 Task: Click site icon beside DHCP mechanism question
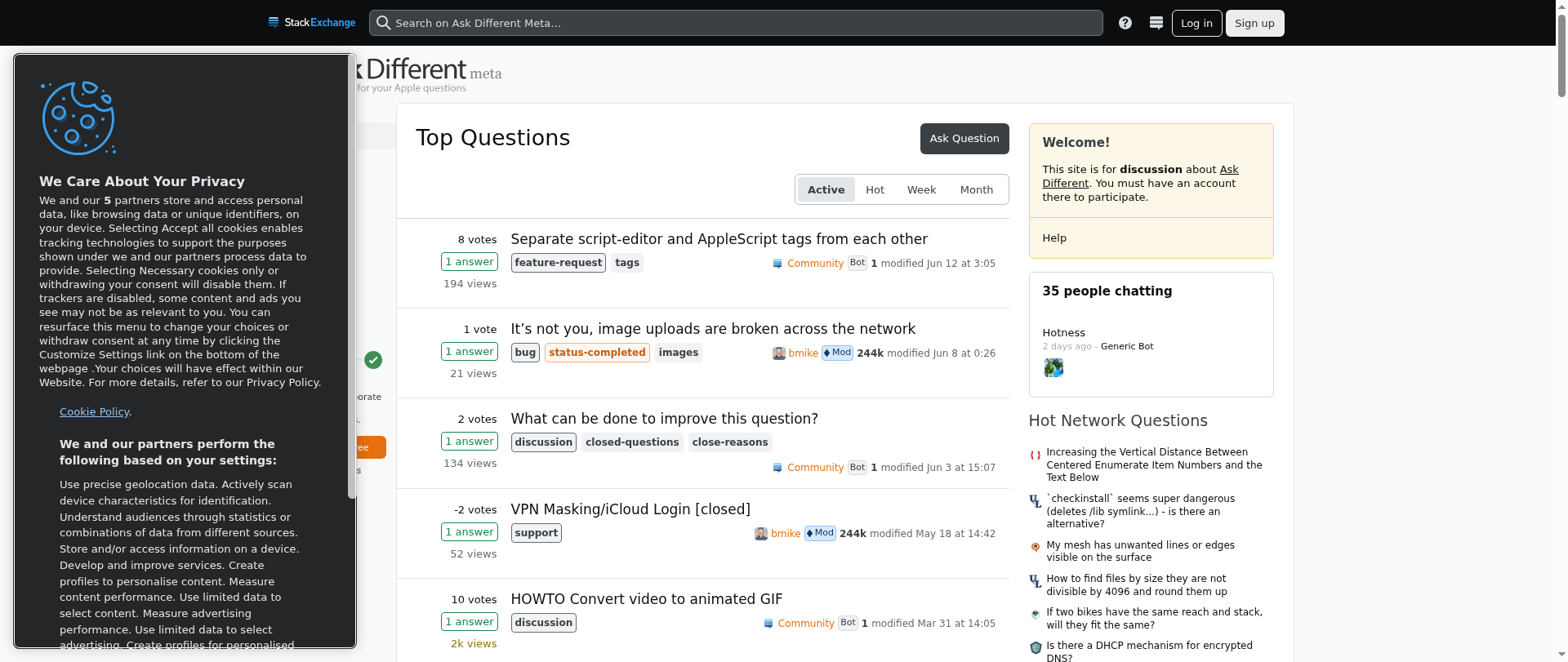pyautogui.click(x=1036, y=648)
